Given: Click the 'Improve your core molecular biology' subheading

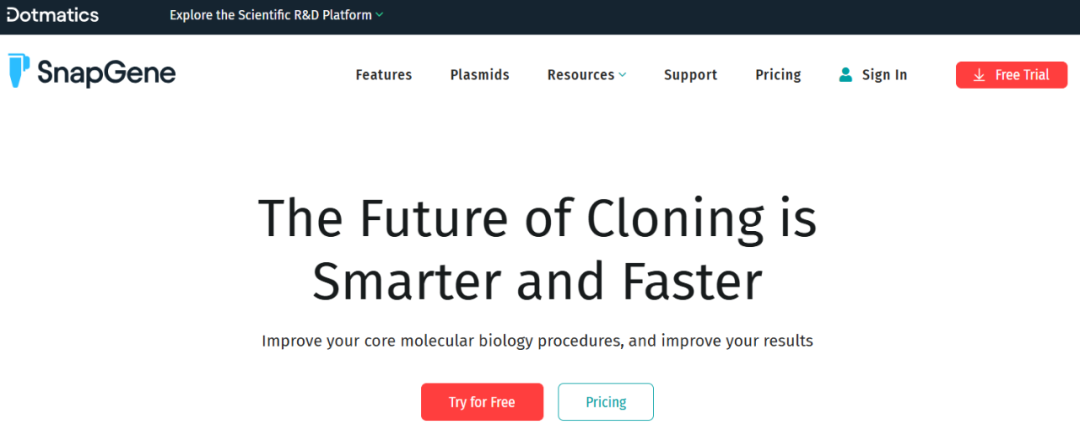Looking at the screenshot, I should [538, 341].
